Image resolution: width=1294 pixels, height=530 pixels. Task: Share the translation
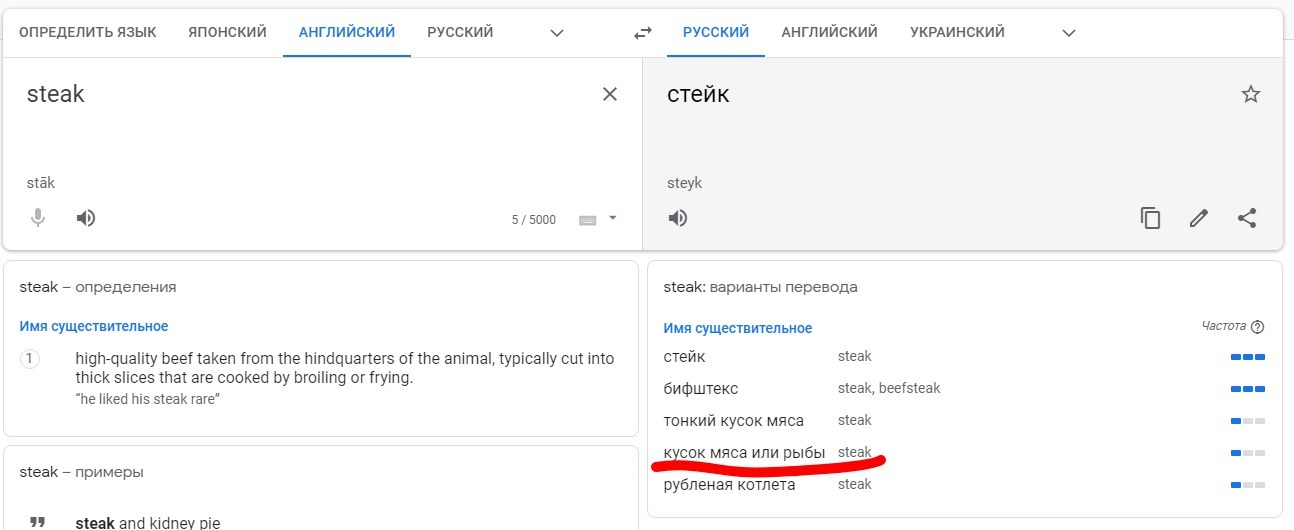click(1247, 218)
